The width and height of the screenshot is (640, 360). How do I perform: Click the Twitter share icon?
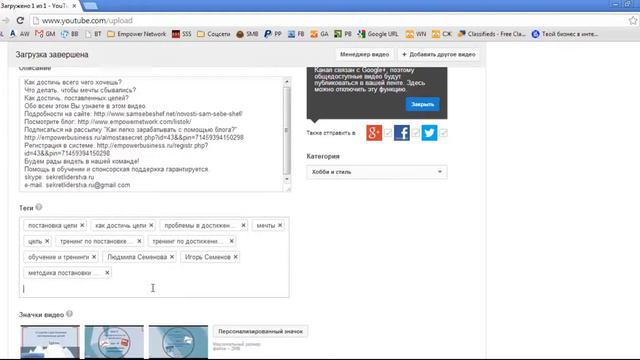point(429,133)
